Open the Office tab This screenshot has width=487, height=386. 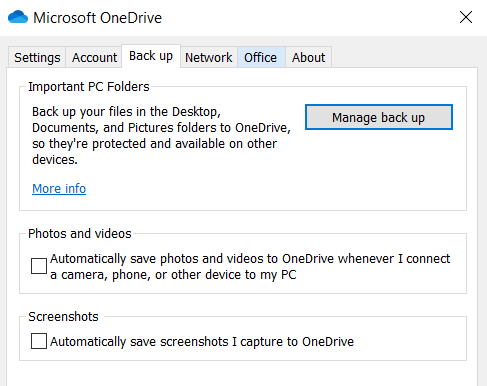(260, 57)
